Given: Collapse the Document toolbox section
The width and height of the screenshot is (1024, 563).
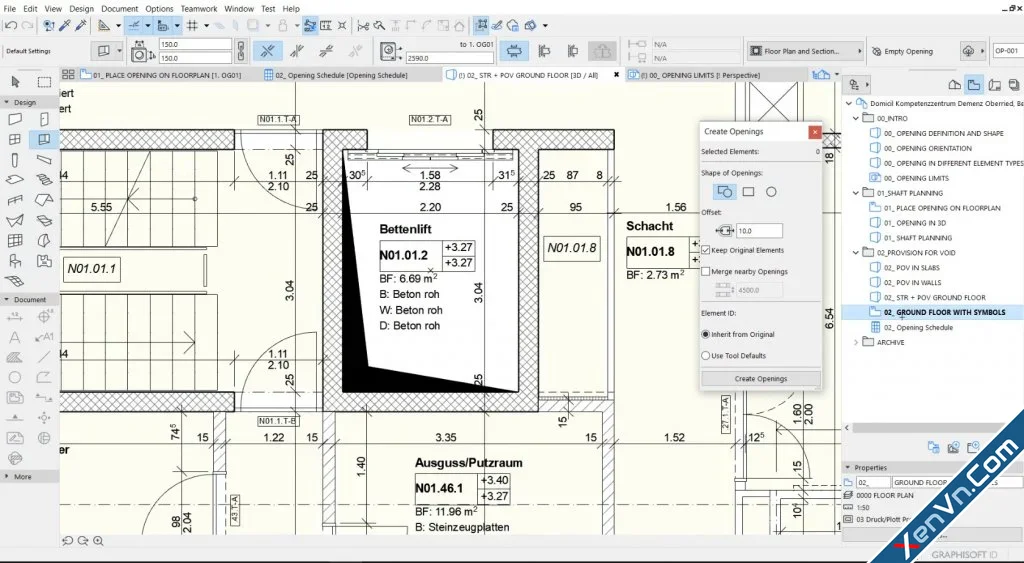Looking at the screenshot, I should [6, 300].
